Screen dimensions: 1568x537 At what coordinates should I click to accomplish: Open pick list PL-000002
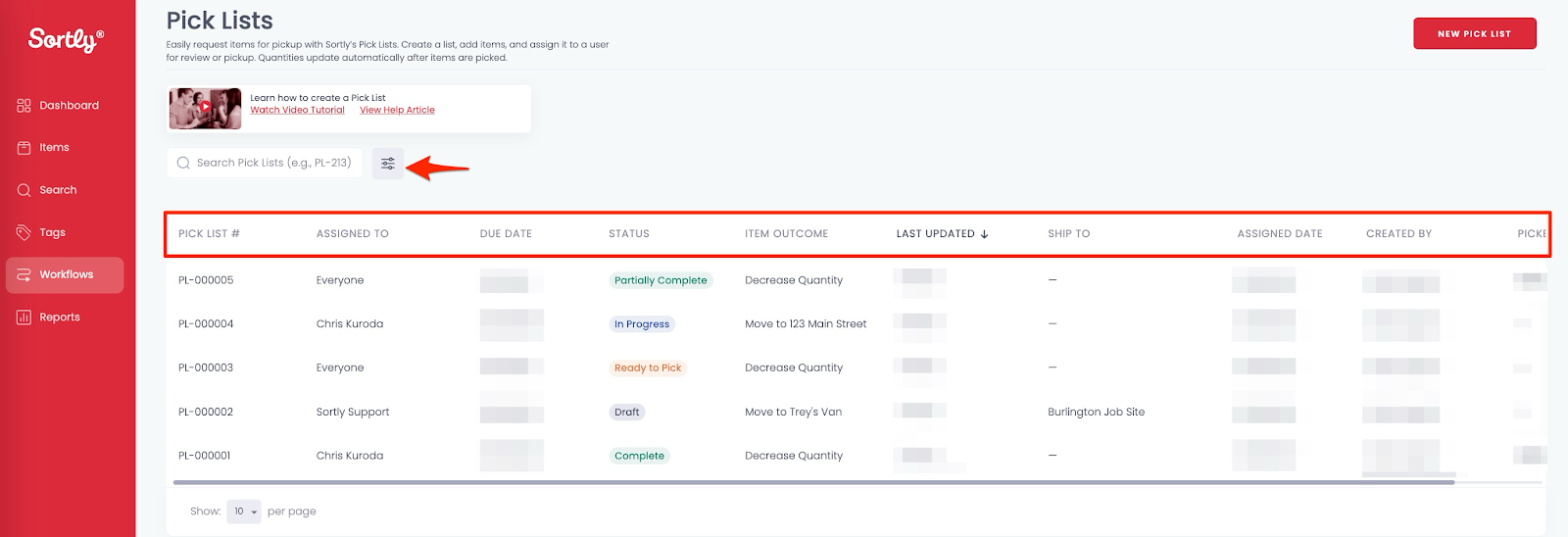coord(206,413)
